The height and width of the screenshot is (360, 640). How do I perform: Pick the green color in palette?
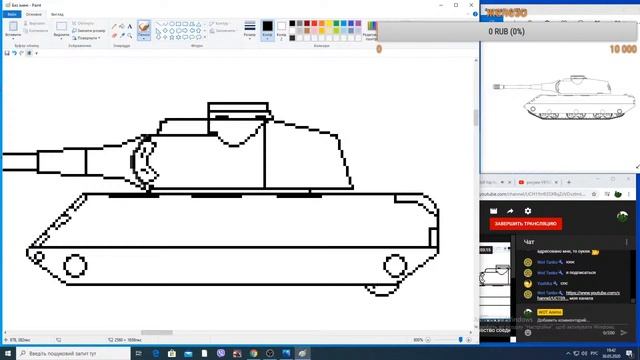pos(336,24)
